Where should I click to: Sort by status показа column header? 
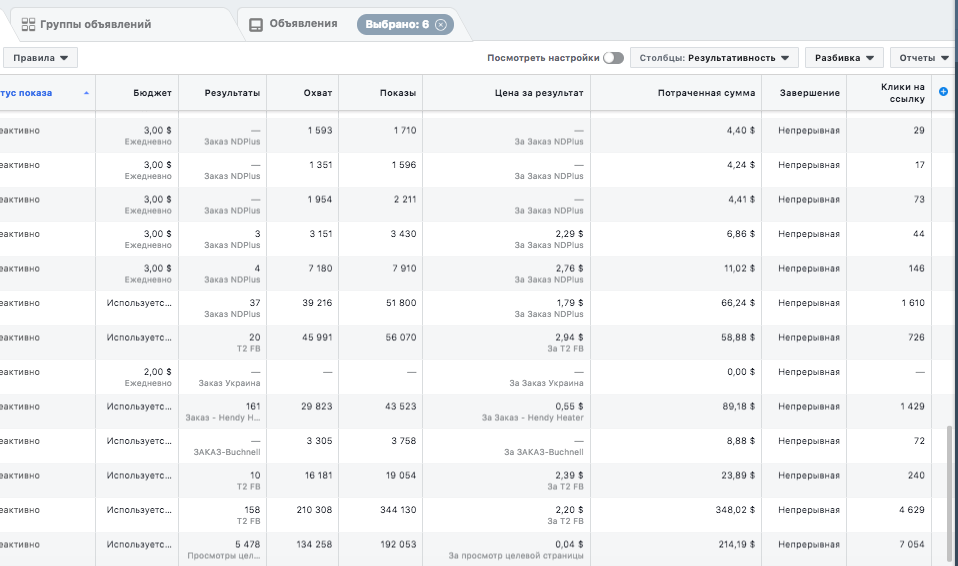click(x=26, y=93)
